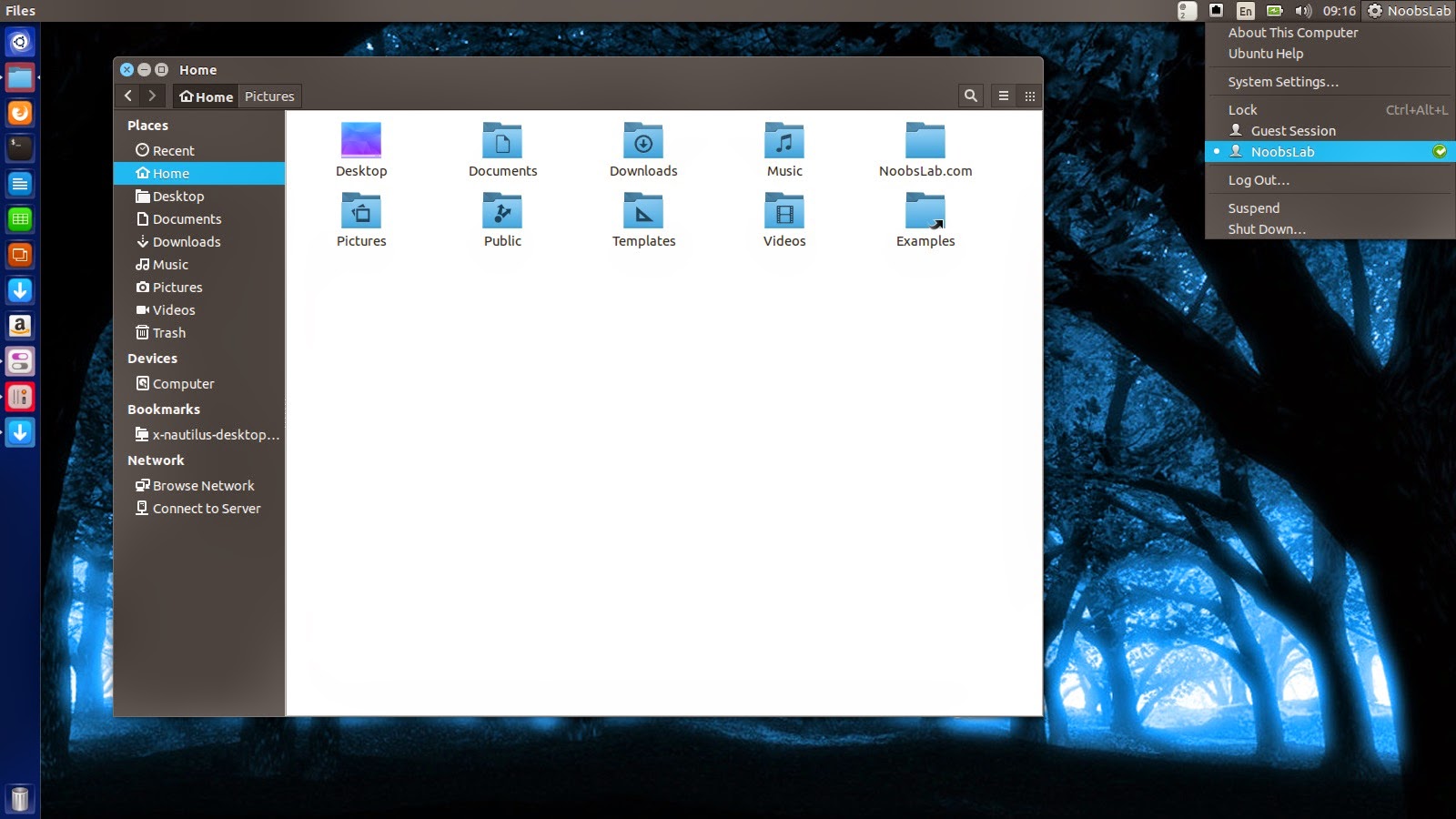Open the x-nautilus-desktop bookmark
1456x819 pixels.
coord(199,434)
